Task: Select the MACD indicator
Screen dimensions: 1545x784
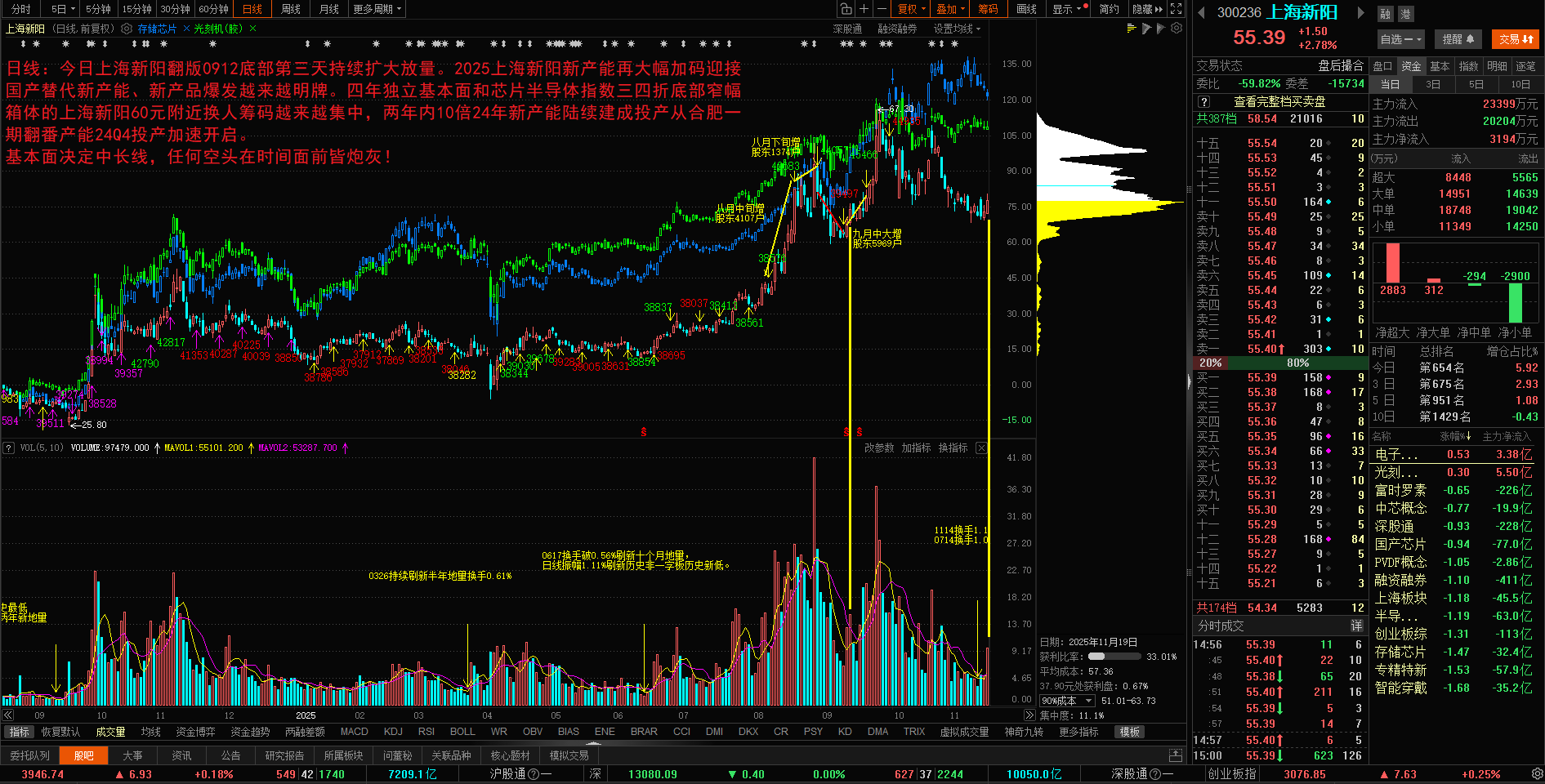Action: pyautogui.click(x=355, y=732)
